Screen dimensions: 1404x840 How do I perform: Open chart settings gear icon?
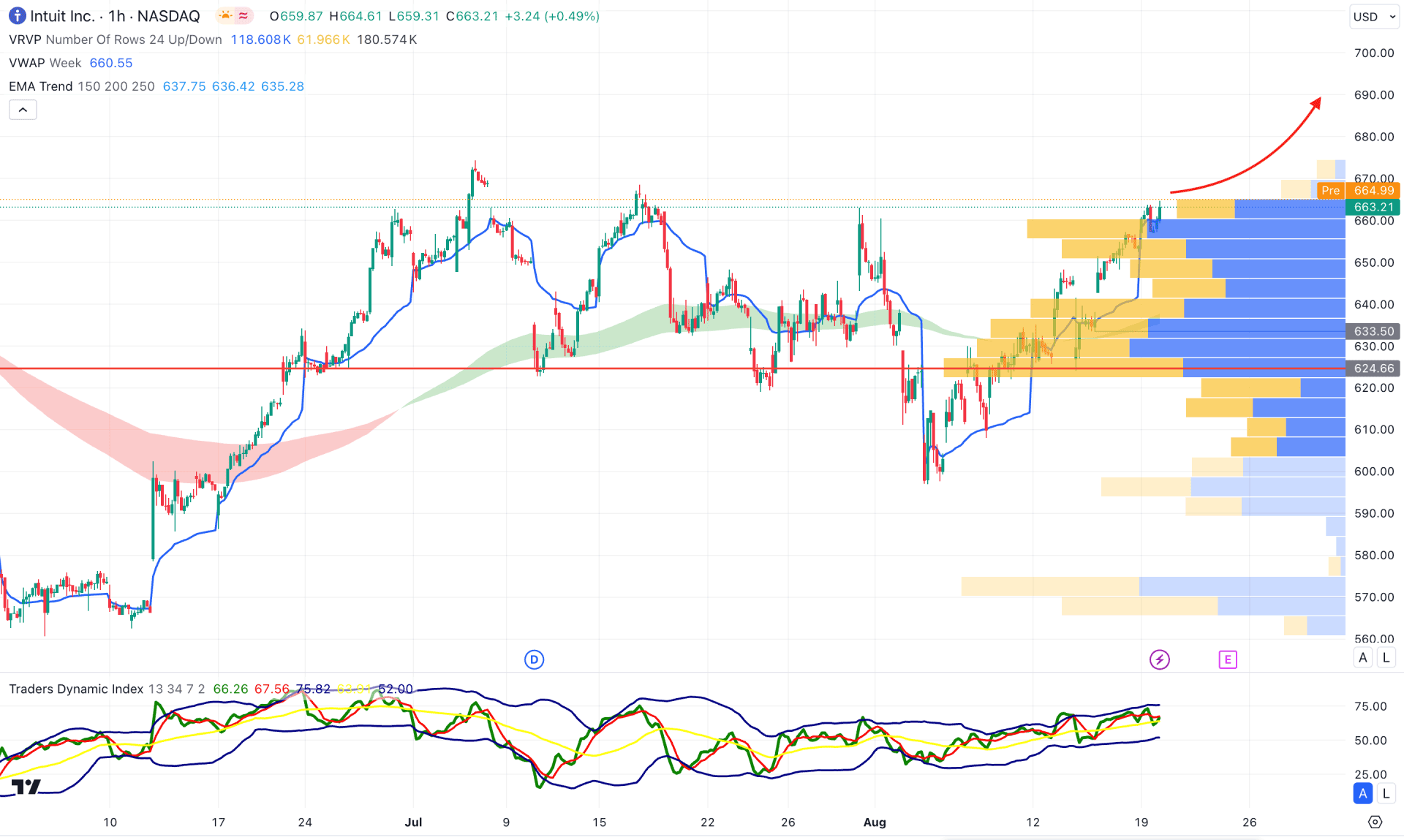1375,822
